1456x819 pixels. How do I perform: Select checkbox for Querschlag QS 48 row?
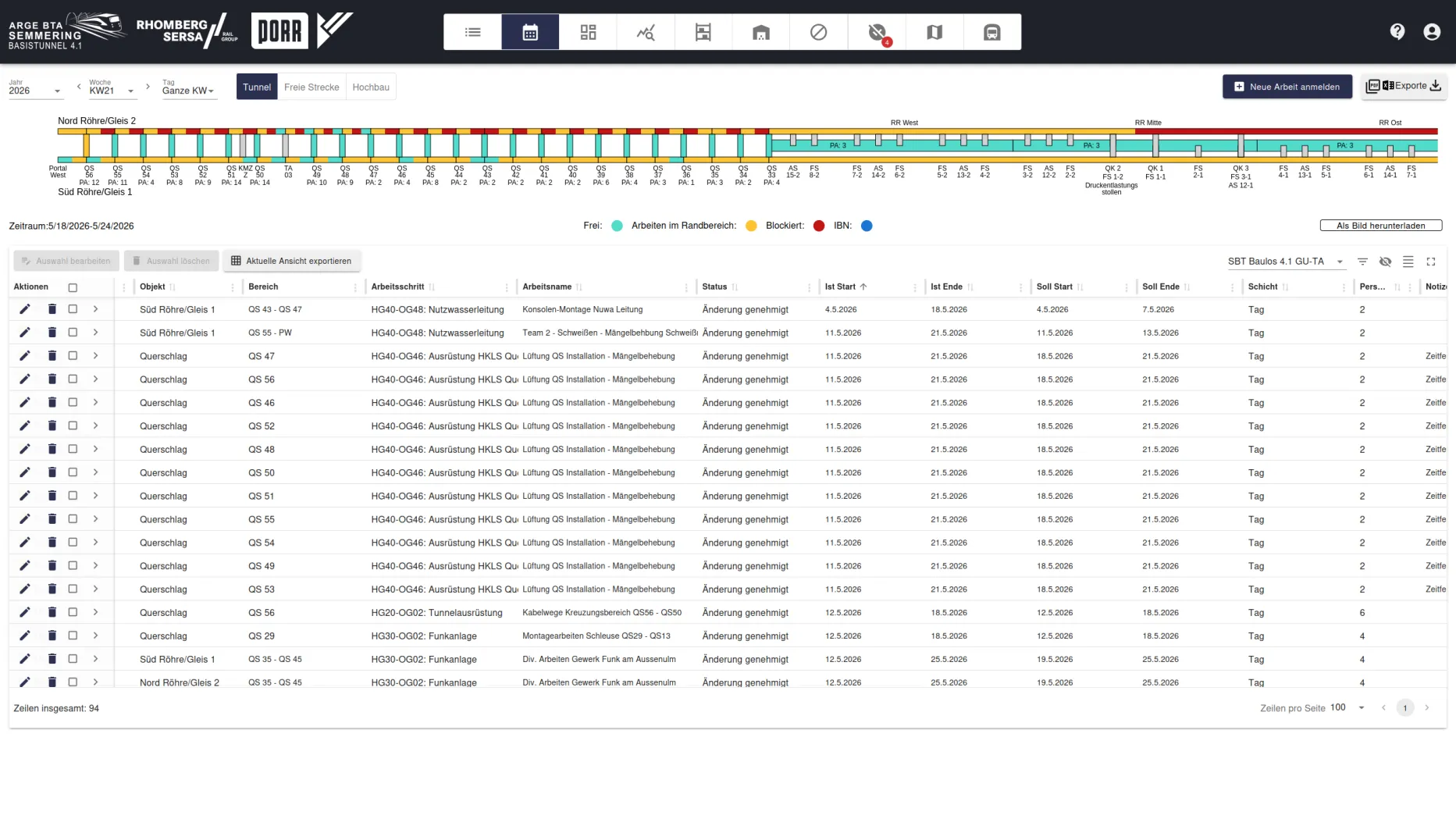[x=73, y=449]
